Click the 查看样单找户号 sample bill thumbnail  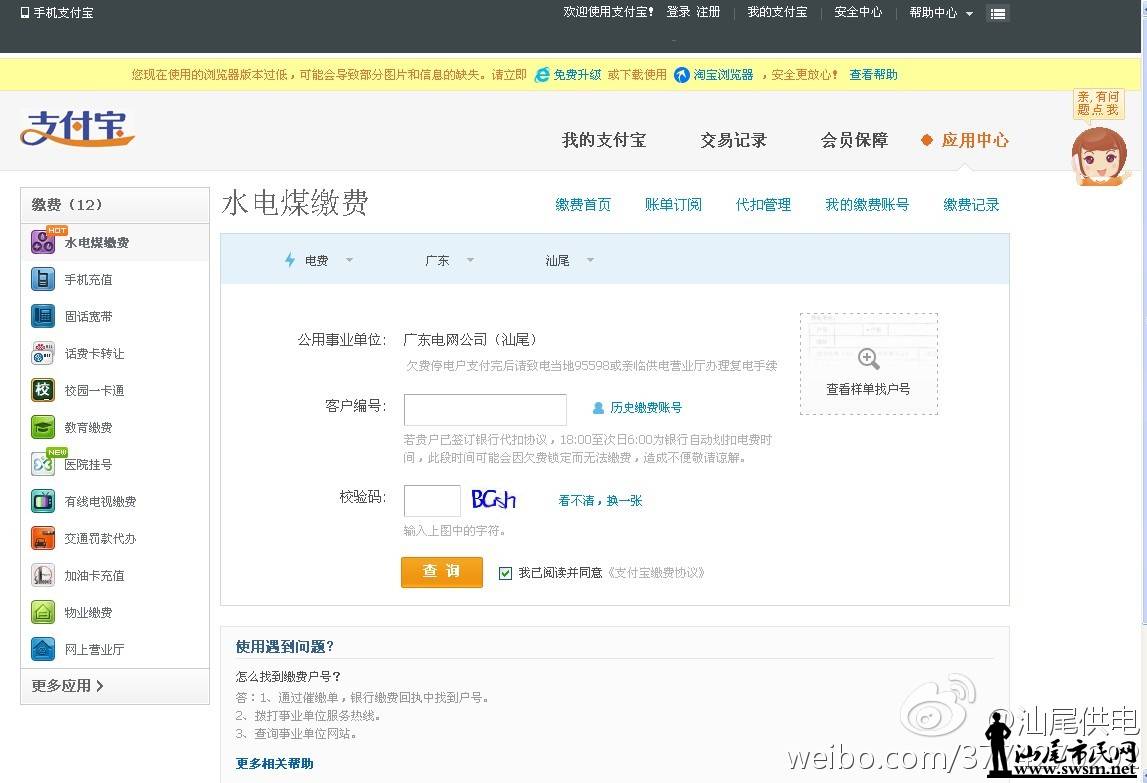pyautogui.click(x=868, y=363)
